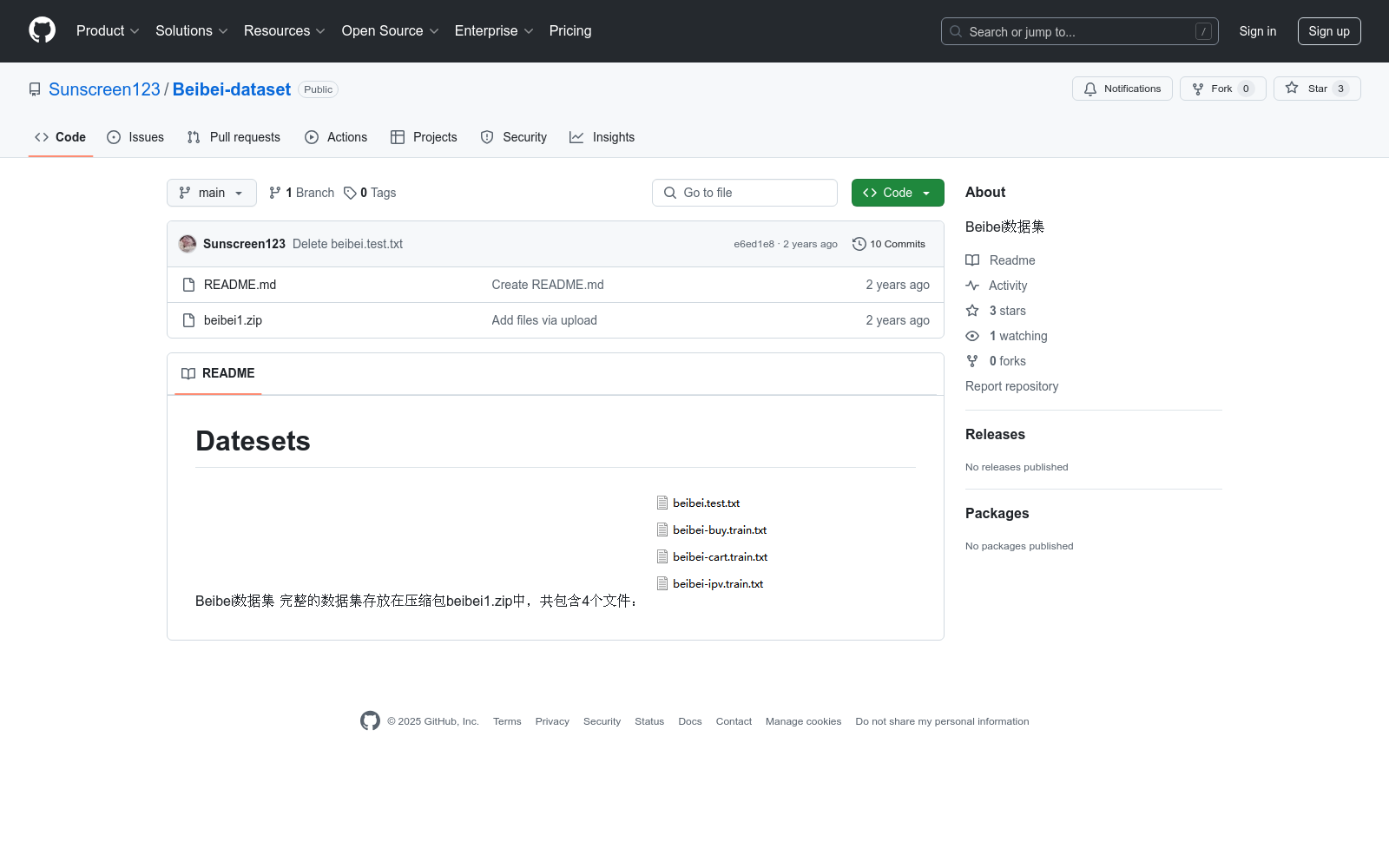Open the Insights tab
This screenshot has width=1389, height=868.
602,137
